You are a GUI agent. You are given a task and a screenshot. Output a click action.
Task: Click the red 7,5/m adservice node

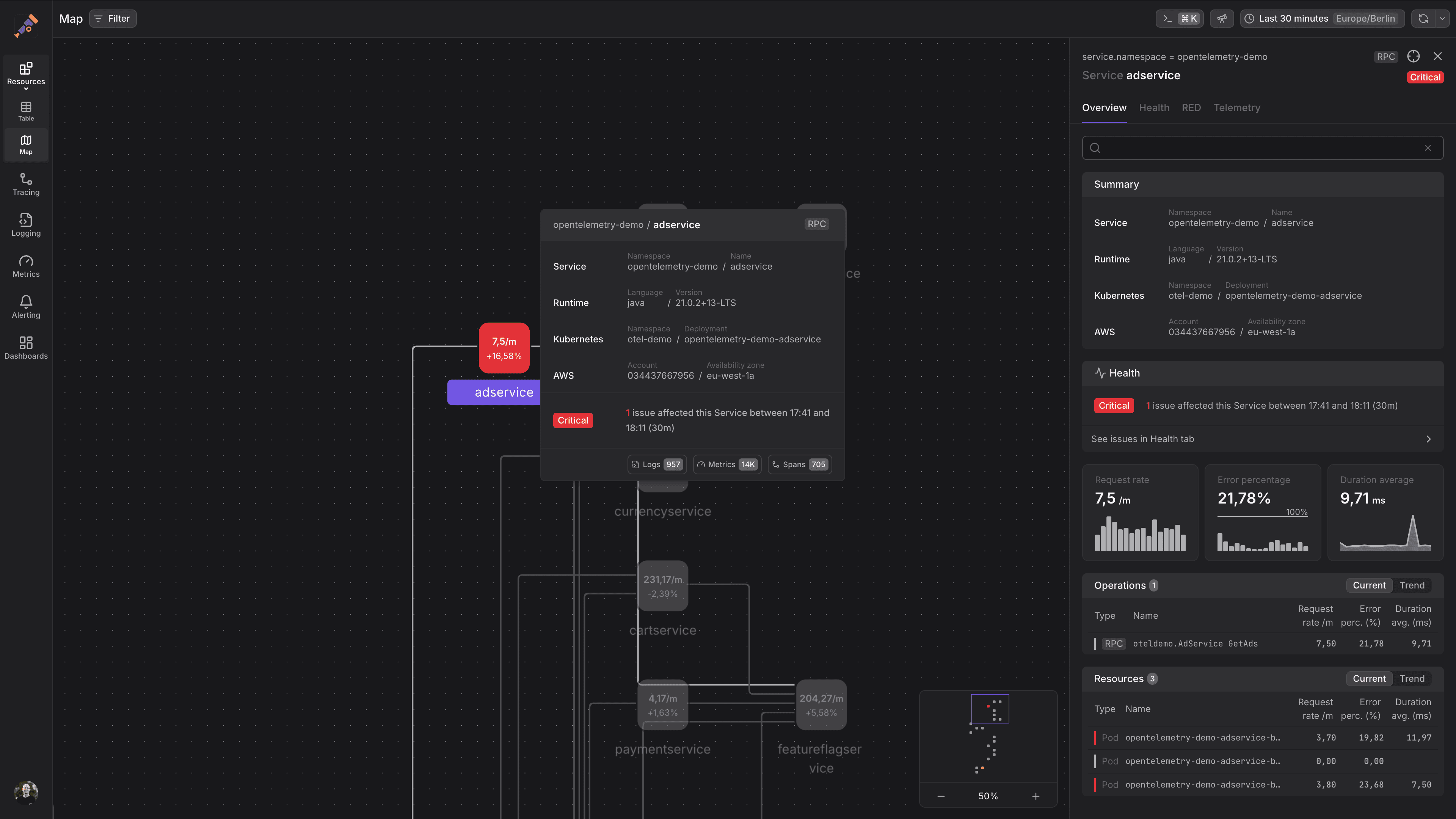(504, 348)
